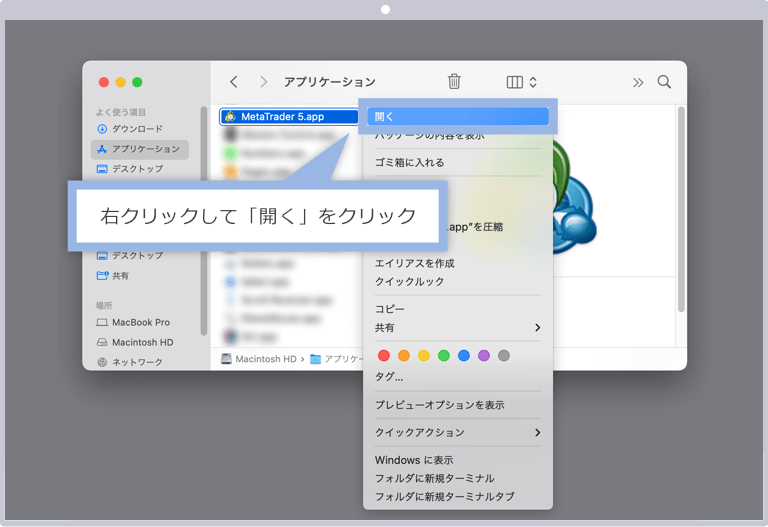Apply the orange tag color
This screenshot has height=527, width=768.
(404, 356)
